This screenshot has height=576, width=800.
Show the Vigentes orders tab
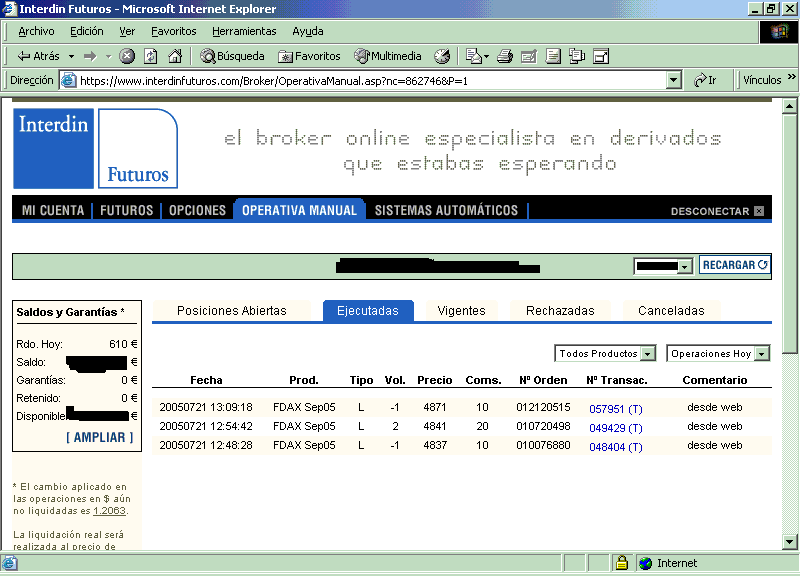pos(461,311)
